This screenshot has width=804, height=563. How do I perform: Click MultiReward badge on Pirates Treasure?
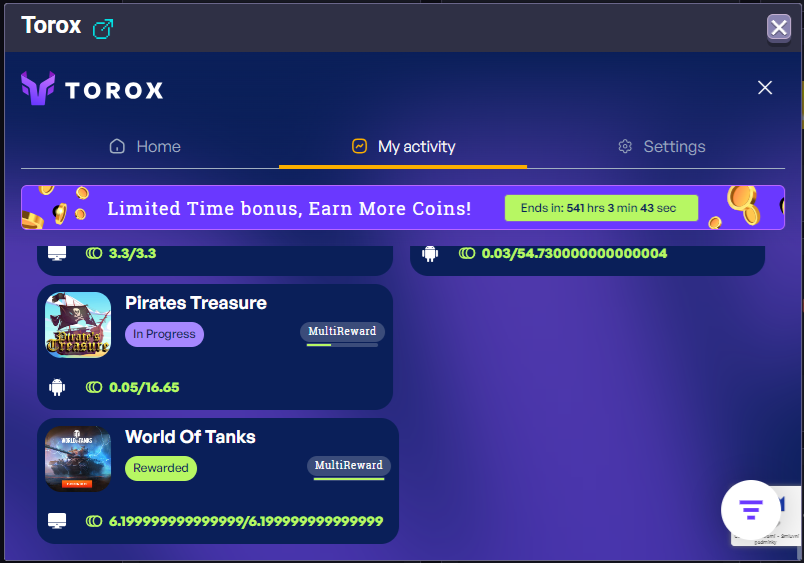click(342, 331)
